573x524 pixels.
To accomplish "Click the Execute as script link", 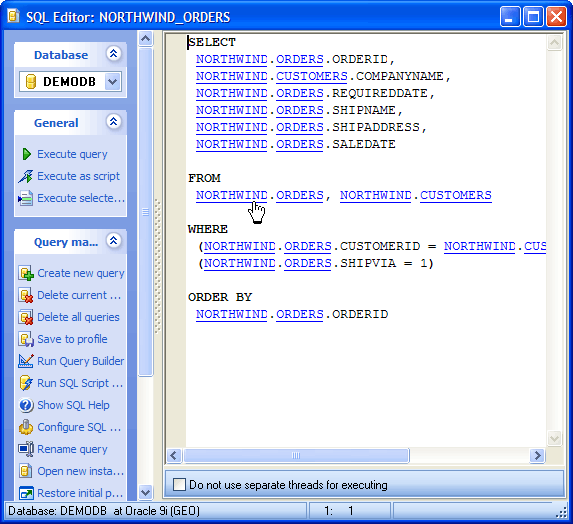I will point(79,176).
